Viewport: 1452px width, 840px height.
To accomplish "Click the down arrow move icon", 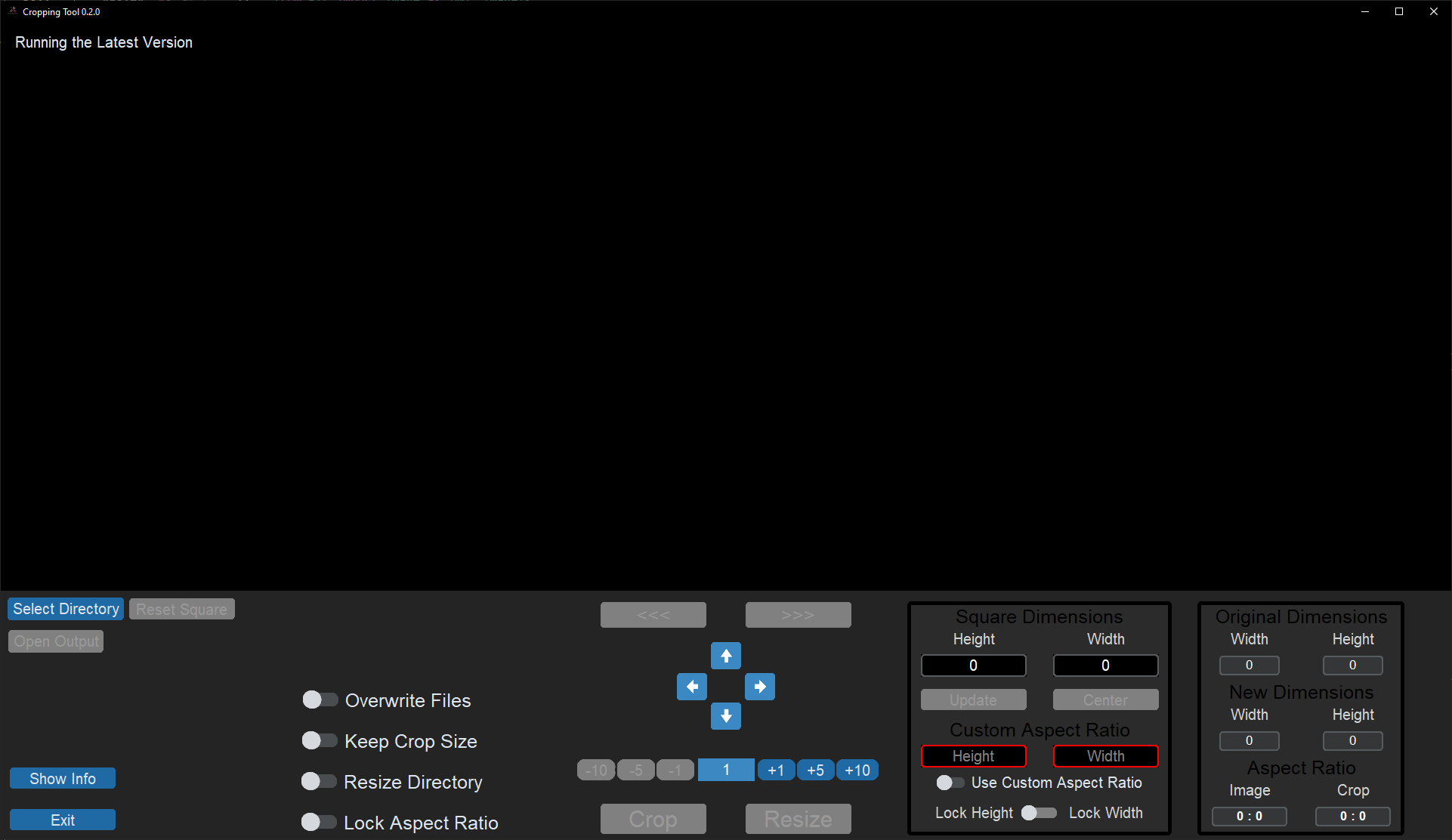I will click(x=725, y=716).
